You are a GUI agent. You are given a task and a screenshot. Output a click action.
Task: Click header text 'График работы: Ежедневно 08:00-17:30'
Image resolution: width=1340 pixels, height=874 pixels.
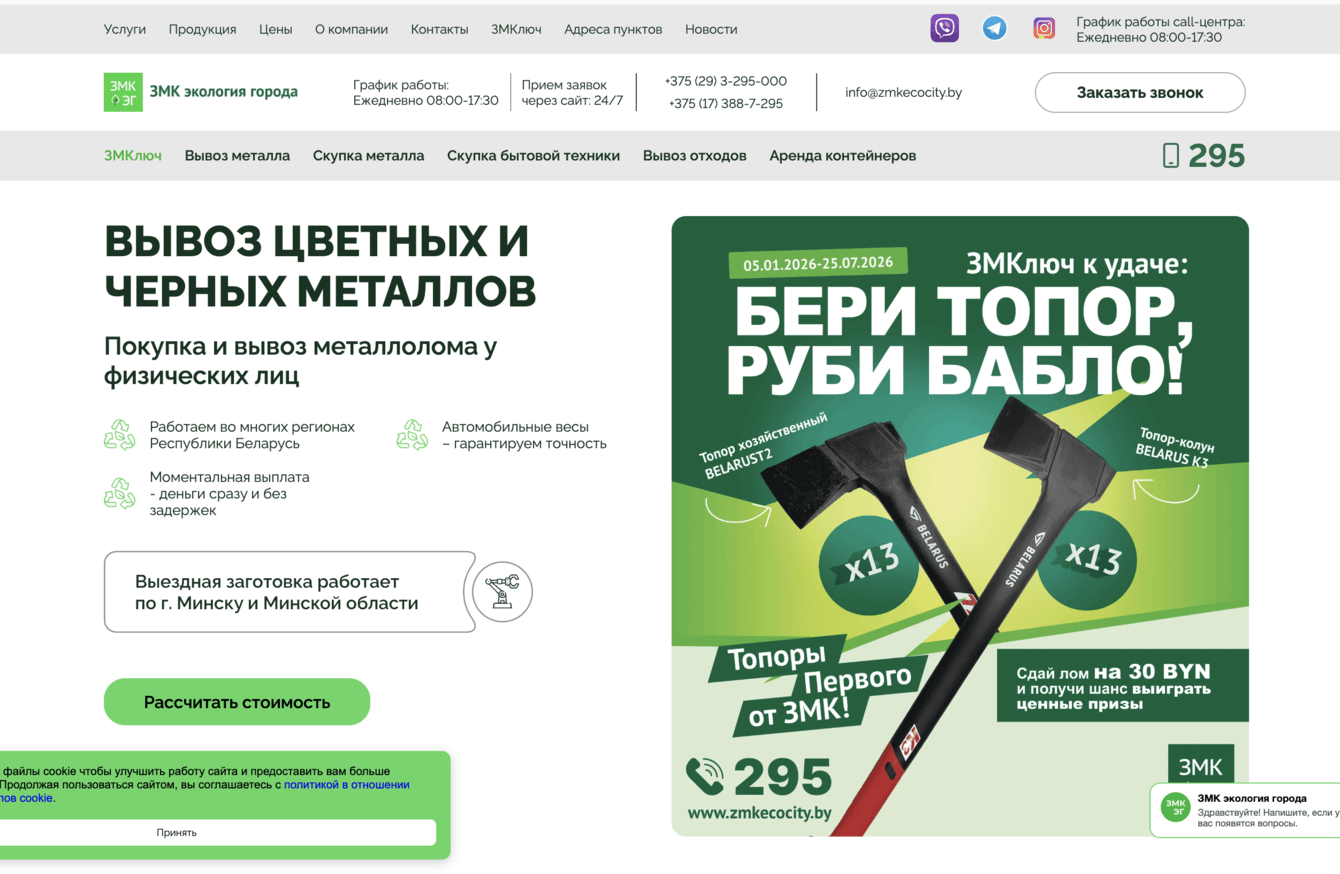(x=426, y=92)
